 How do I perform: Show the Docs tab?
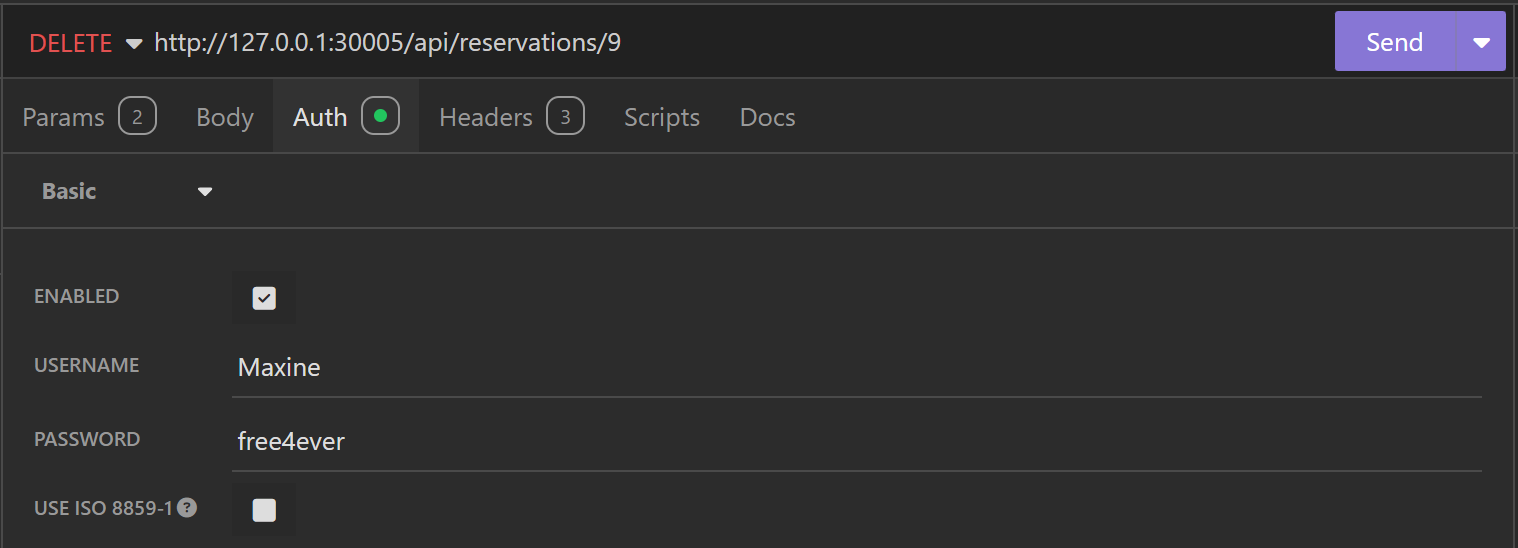click(767, 117)
